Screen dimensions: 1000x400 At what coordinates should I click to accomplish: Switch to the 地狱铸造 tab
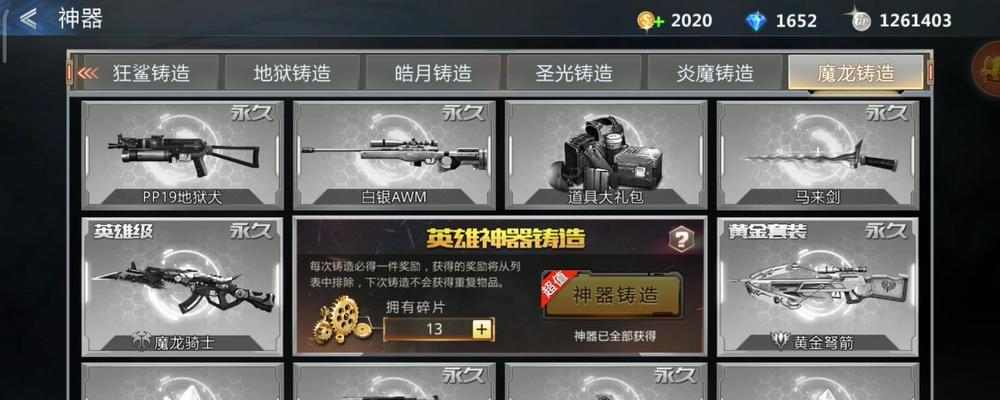pos(292,73)
